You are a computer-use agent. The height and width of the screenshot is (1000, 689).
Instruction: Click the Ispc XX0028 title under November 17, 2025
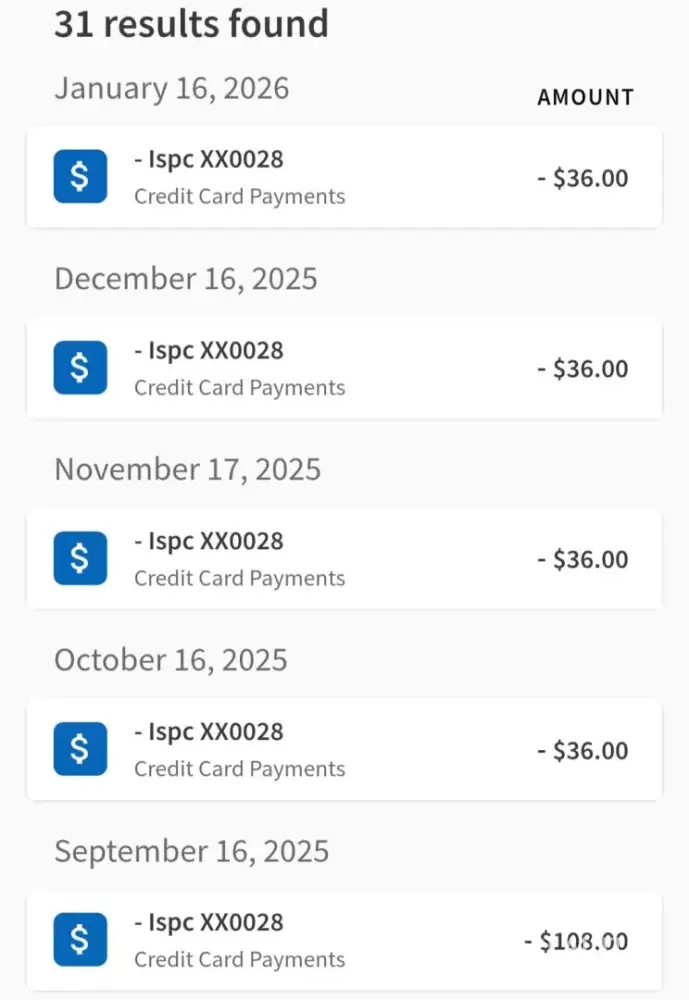coord(209,541)
